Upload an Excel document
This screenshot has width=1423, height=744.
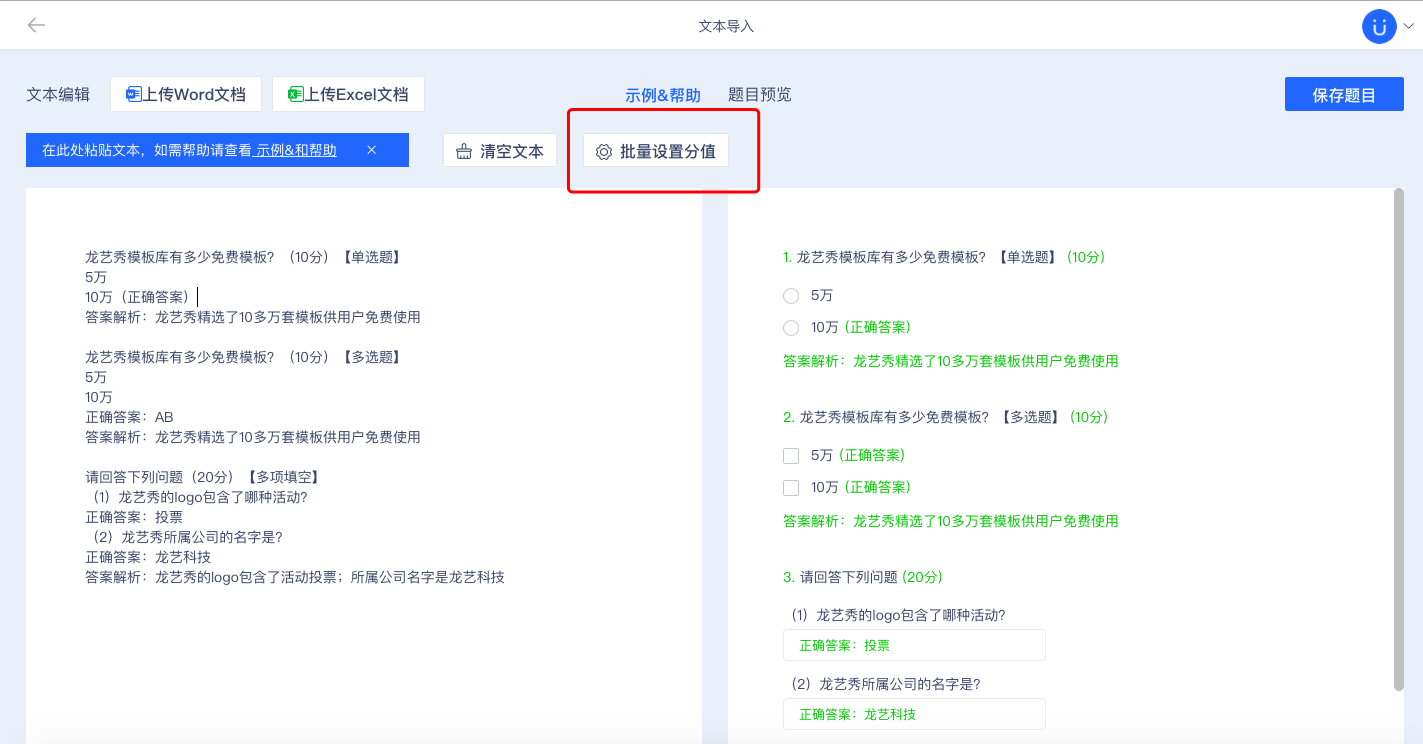[348, 94]
